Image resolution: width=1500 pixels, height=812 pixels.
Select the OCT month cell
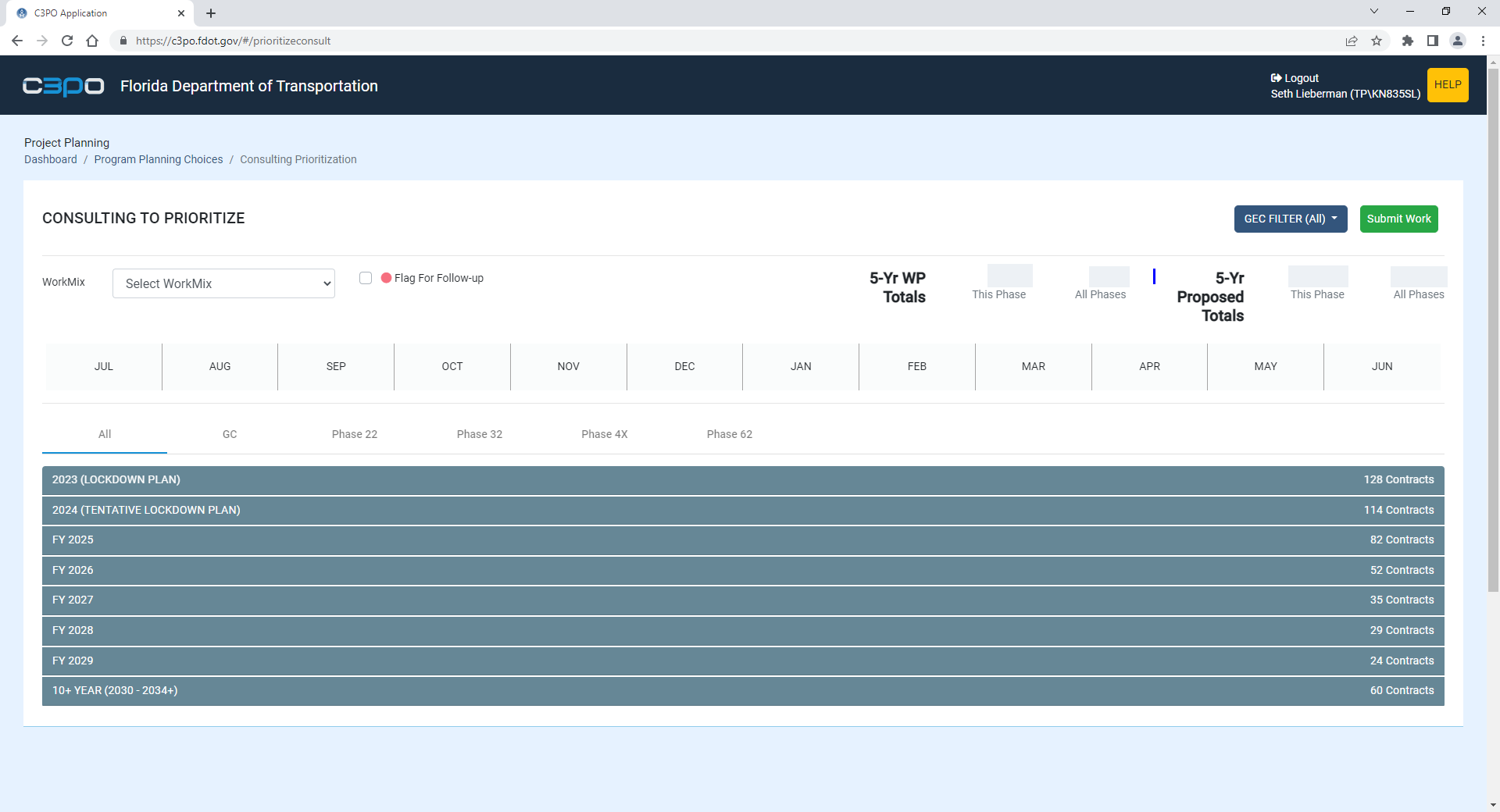click(x=452, y=366)
